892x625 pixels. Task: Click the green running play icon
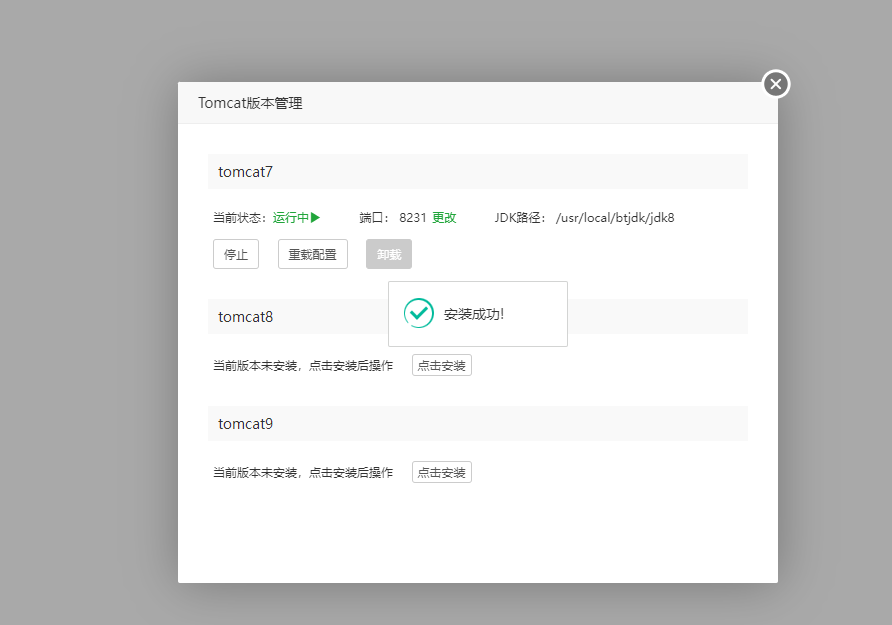pos(315,217)
